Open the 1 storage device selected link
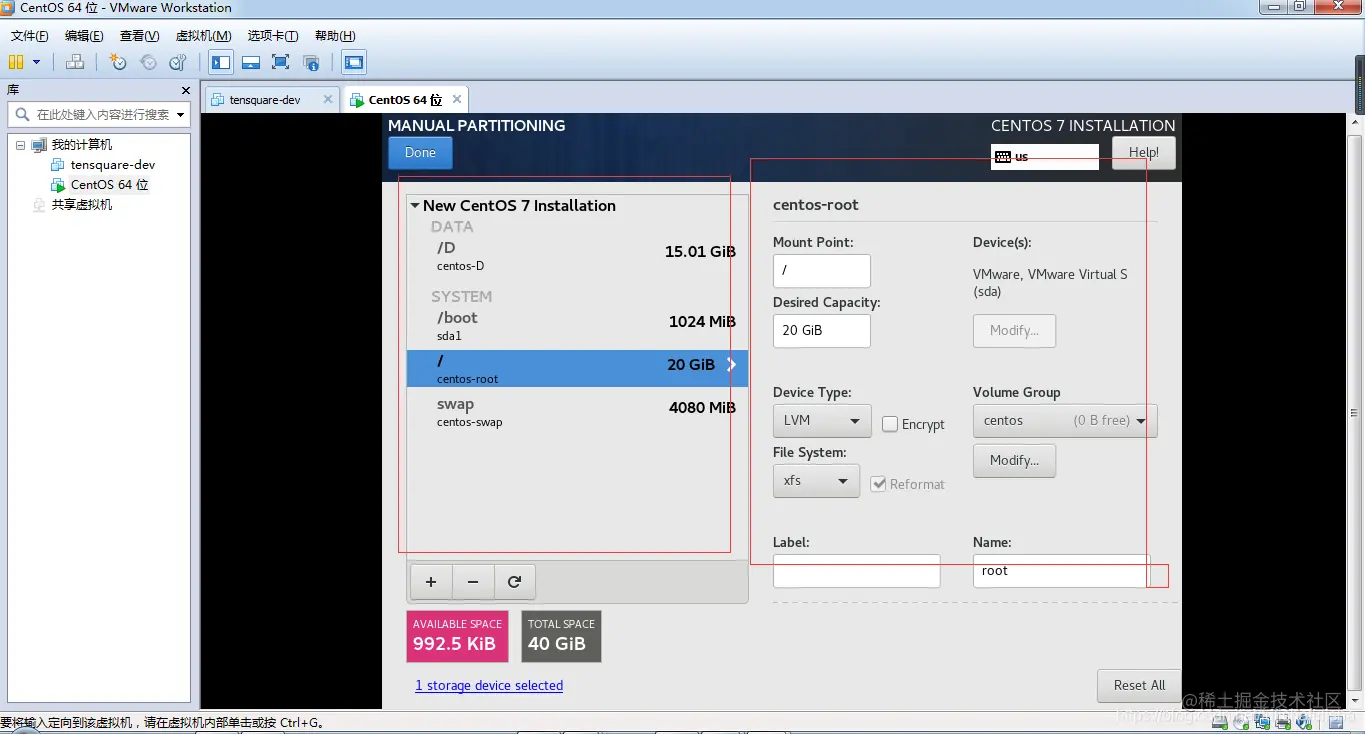This screenshot has height=734, width=1365. pyautogui.click(x=489, y=686)
